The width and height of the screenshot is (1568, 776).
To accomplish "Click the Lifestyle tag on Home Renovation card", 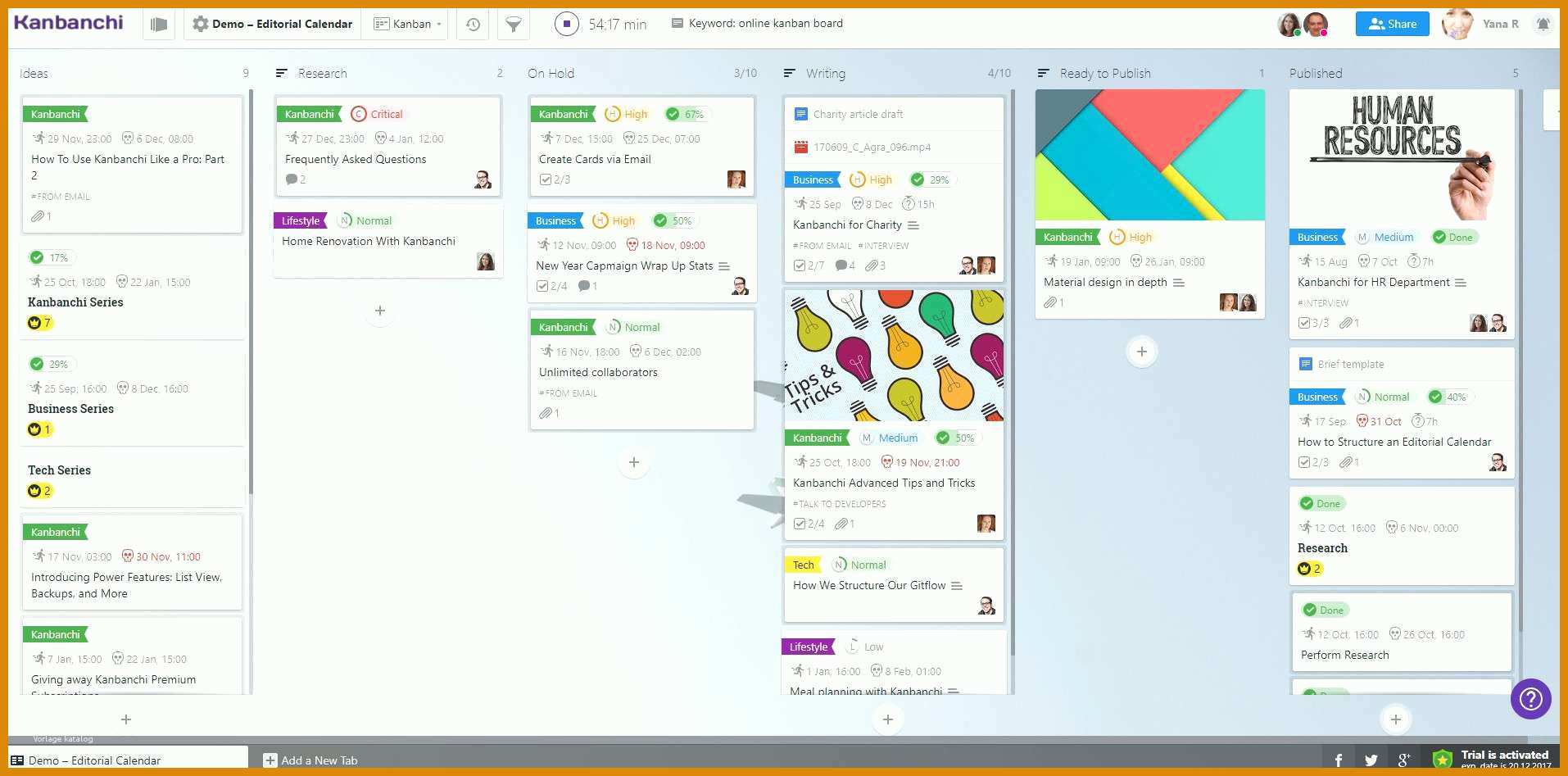I will click(301, 221).
